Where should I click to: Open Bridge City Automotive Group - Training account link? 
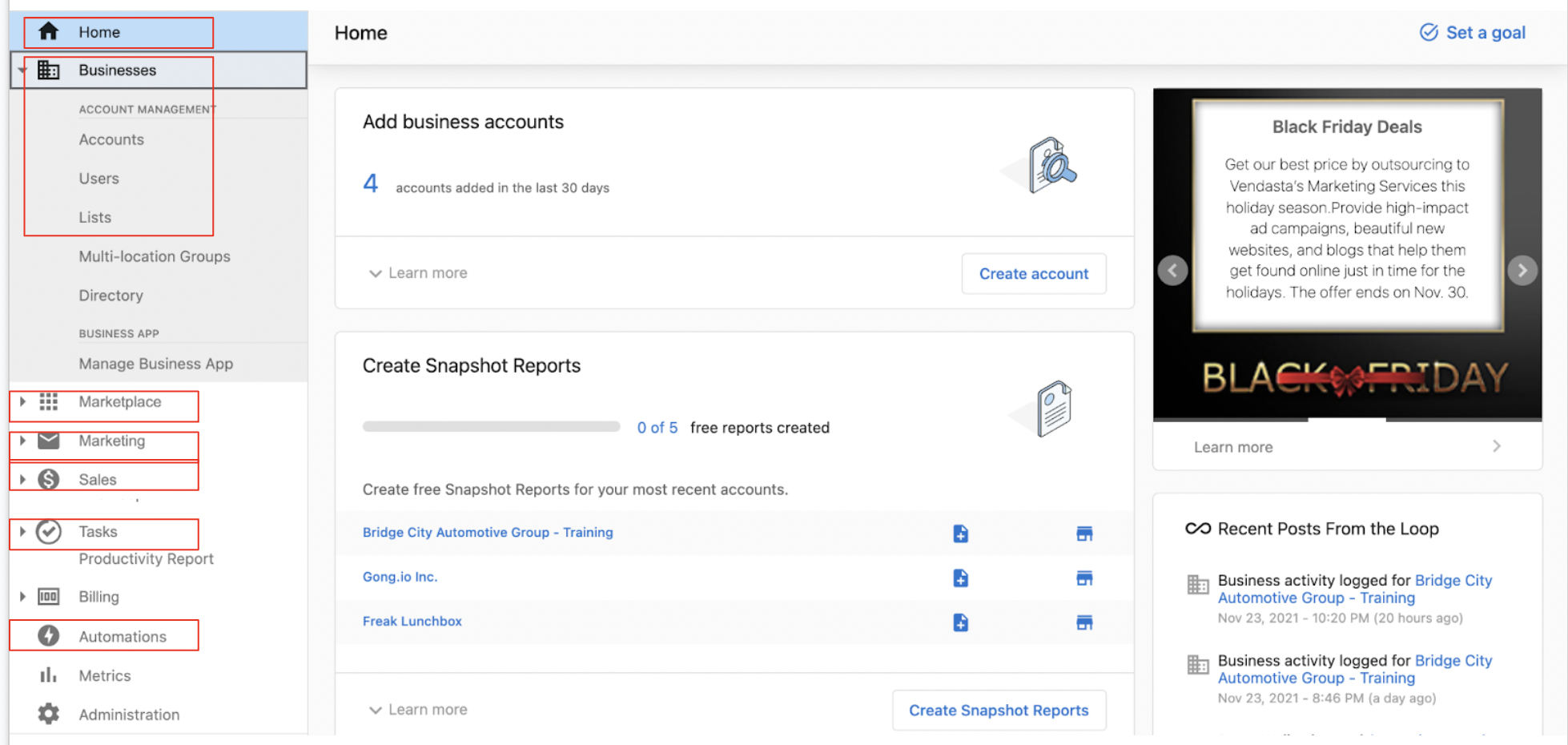[488, 533]
